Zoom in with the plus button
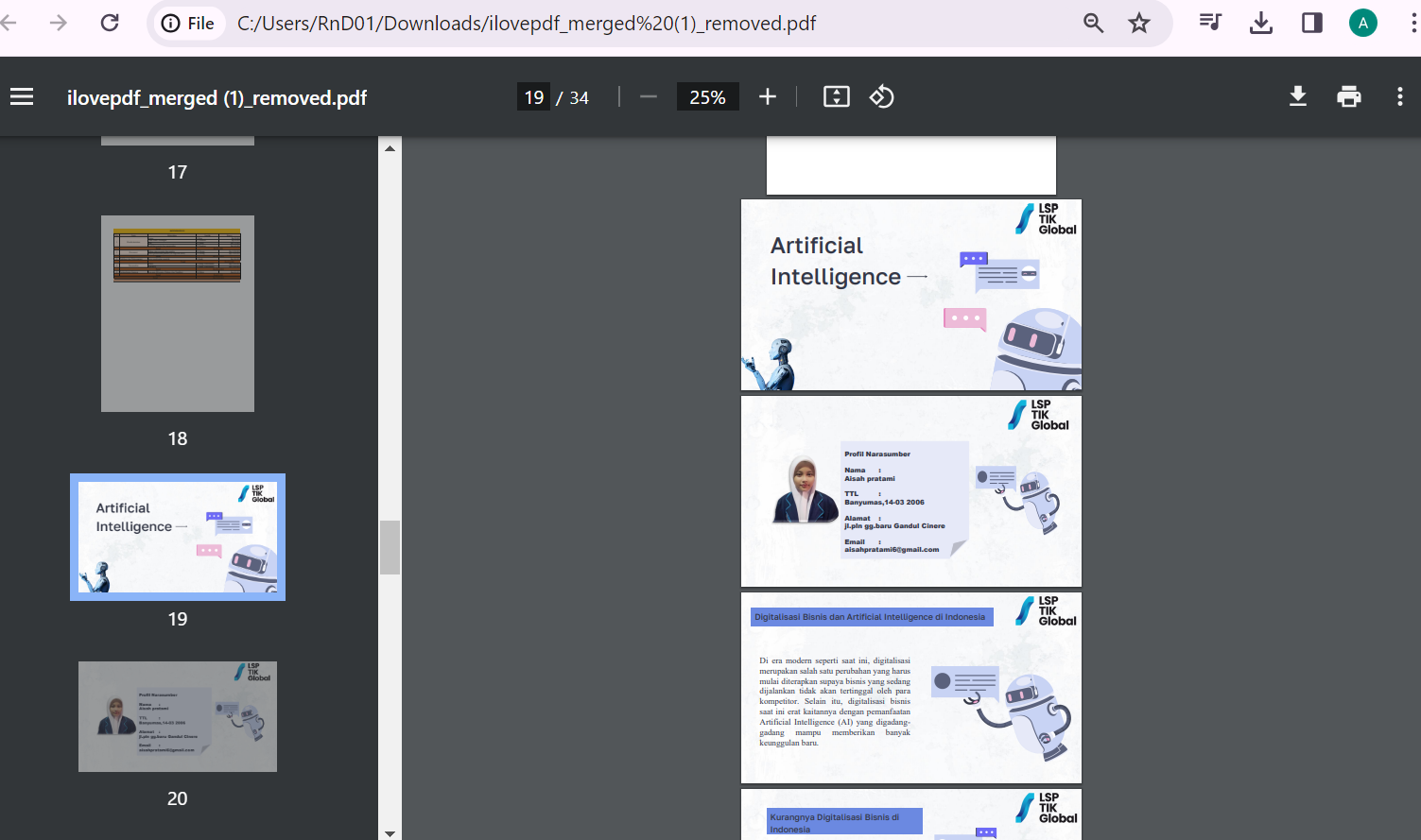The image size is (1421, 840). [768, 96]
